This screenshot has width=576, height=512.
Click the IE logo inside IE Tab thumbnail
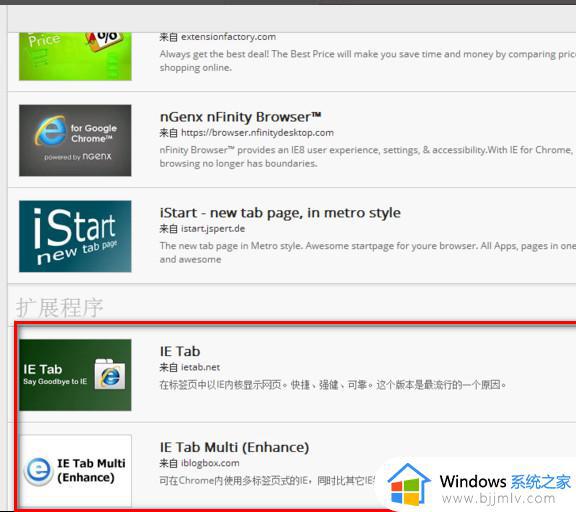110,374
